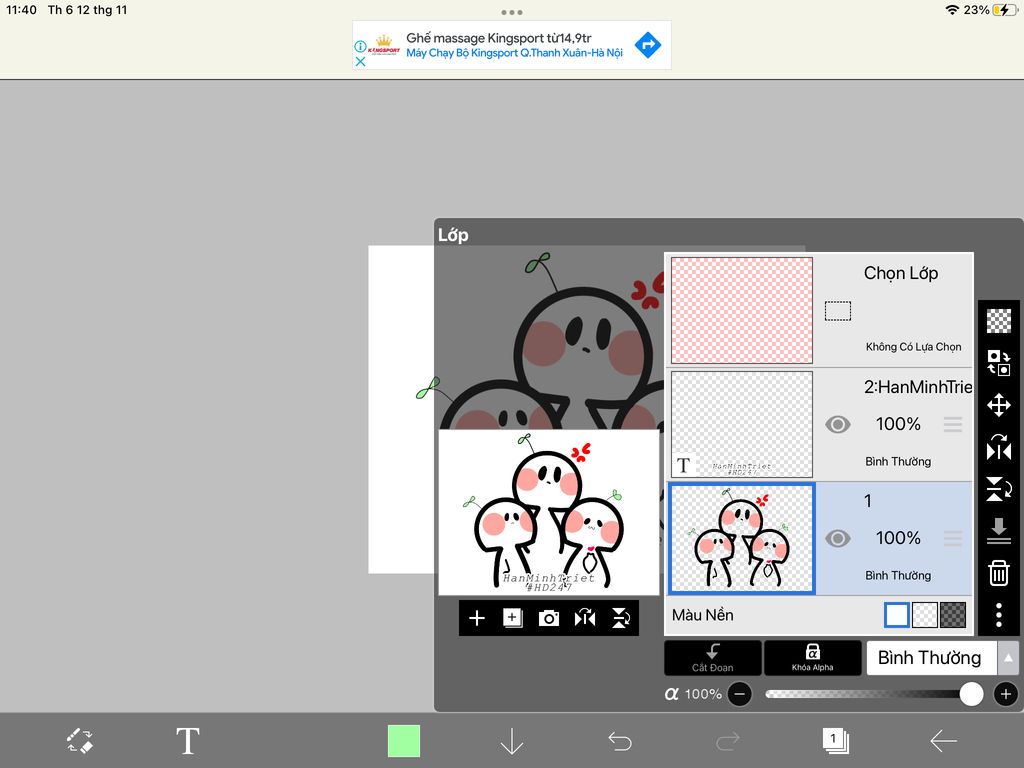The width and height of the screenshot is (1024, 768).
Task: Choose white background color
Action: [x=897, y=615]
